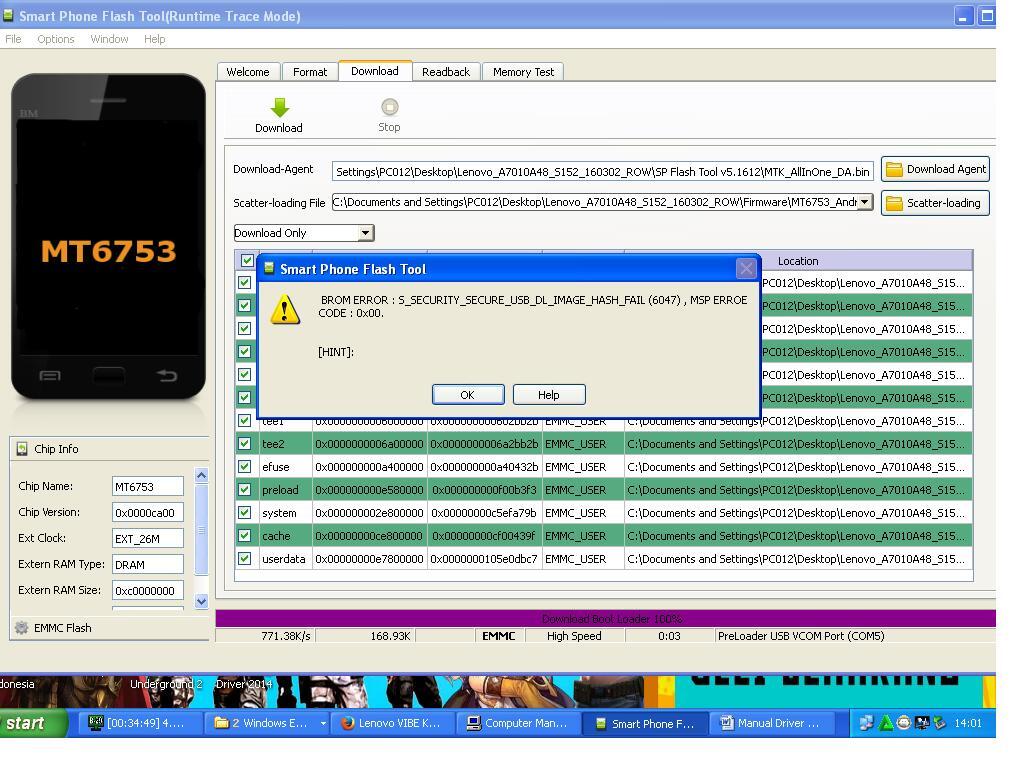The width and height of the screenshot is (1024, 768).
Task: Open the Download Only mode dropdown
Action: point(365,232)
